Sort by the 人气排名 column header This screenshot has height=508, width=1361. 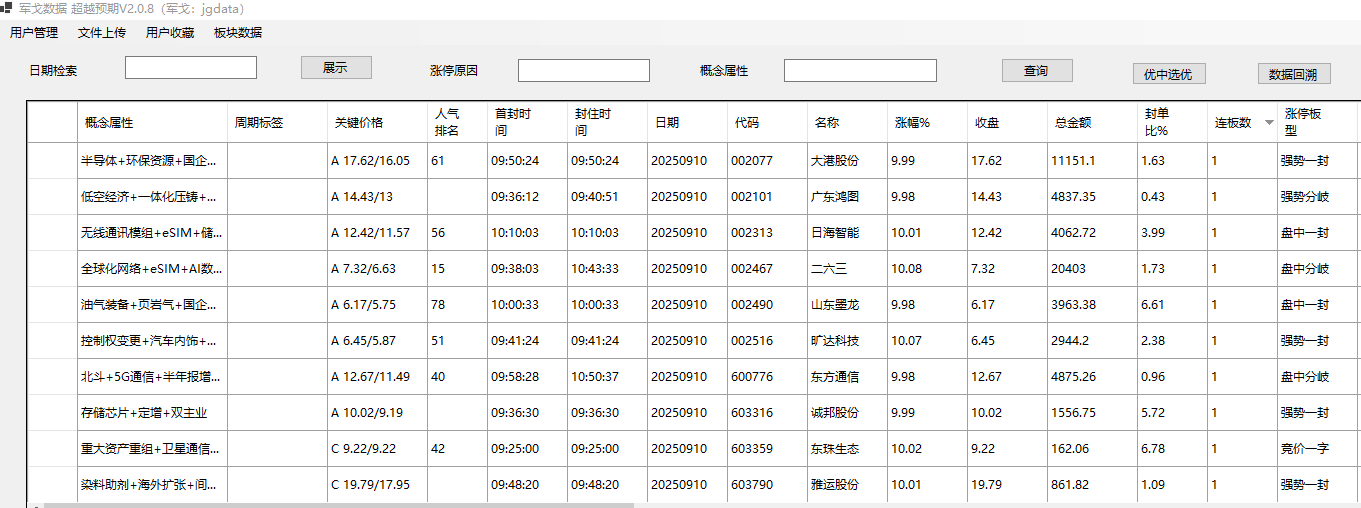click(x=457, y=122)
